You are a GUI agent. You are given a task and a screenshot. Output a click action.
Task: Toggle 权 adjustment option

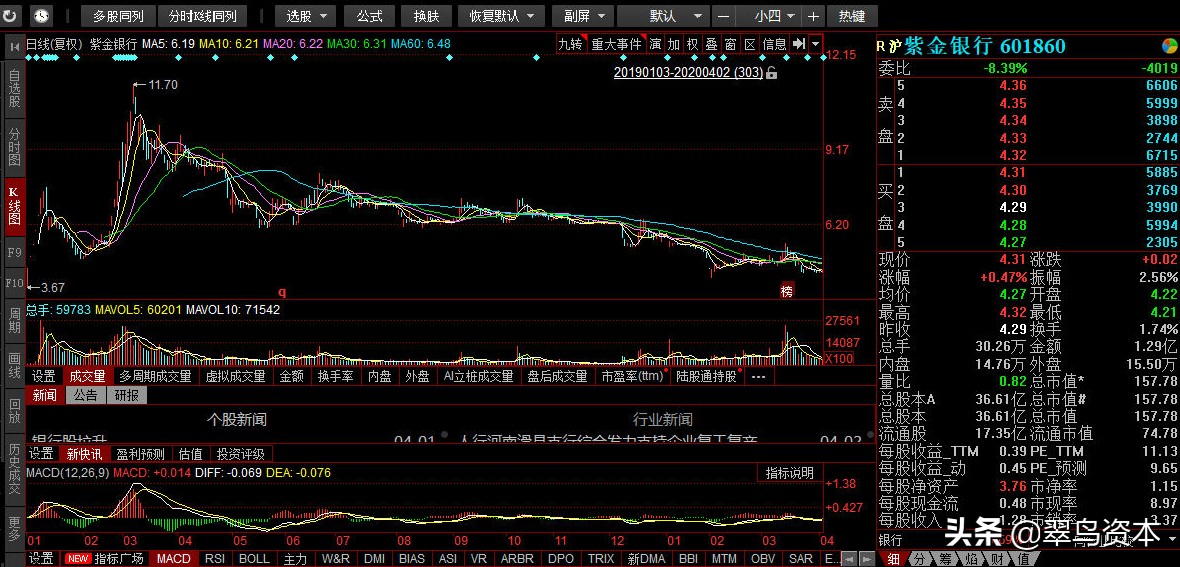[692, 44]
